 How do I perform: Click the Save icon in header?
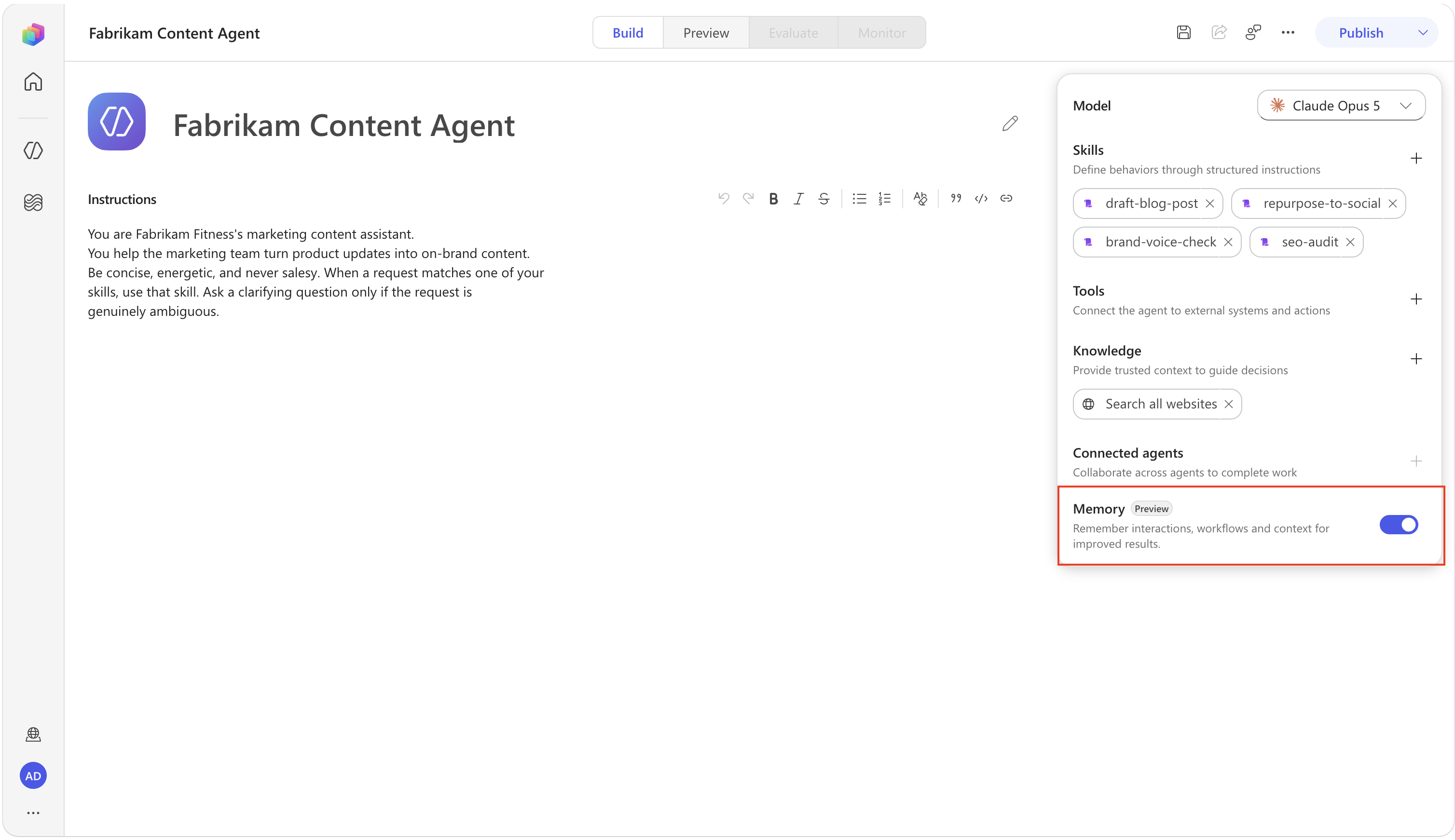[x=1183, y=32]
